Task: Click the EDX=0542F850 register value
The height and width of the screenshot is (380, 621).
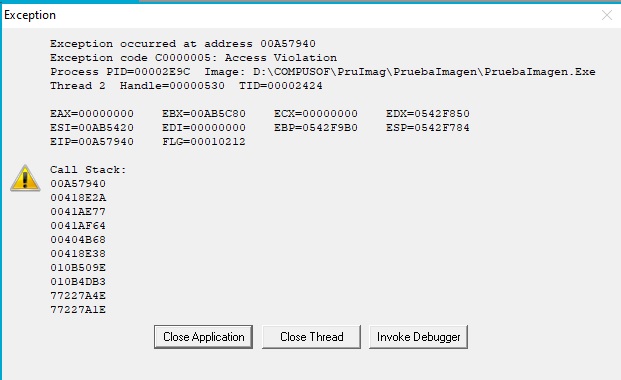Action: [x=428, y=114]
